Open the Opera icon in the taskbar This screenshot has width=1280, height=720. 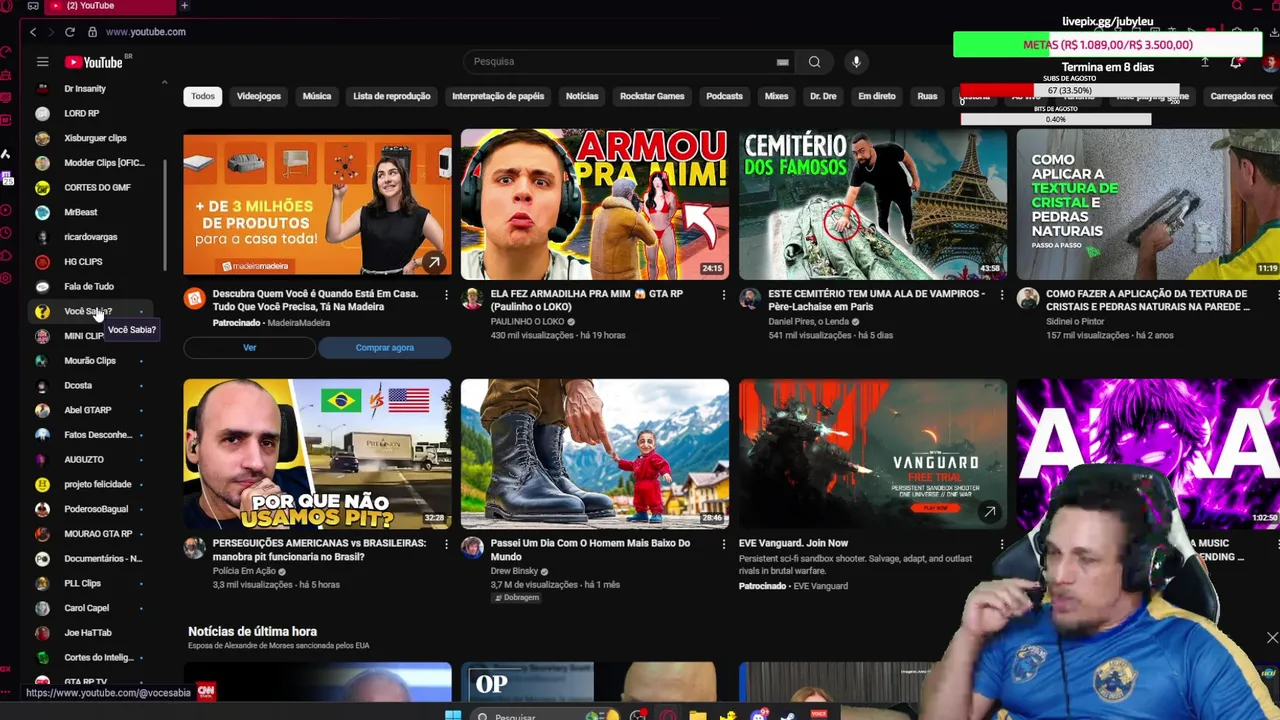coord(667,714)
